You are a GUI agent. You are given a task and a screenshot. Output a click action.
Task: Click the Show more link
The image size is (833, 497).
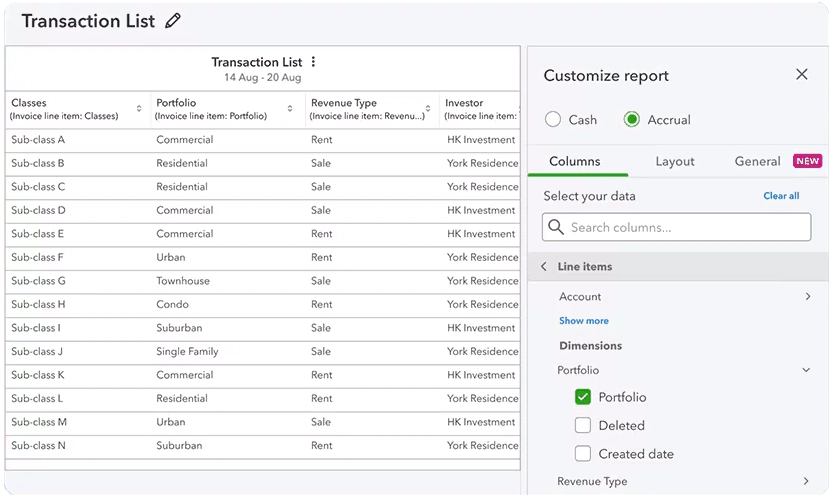tap(584, 321)
